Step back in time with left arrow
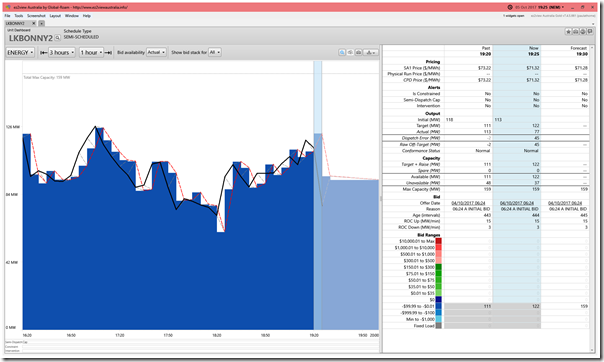 coord(44,52)
